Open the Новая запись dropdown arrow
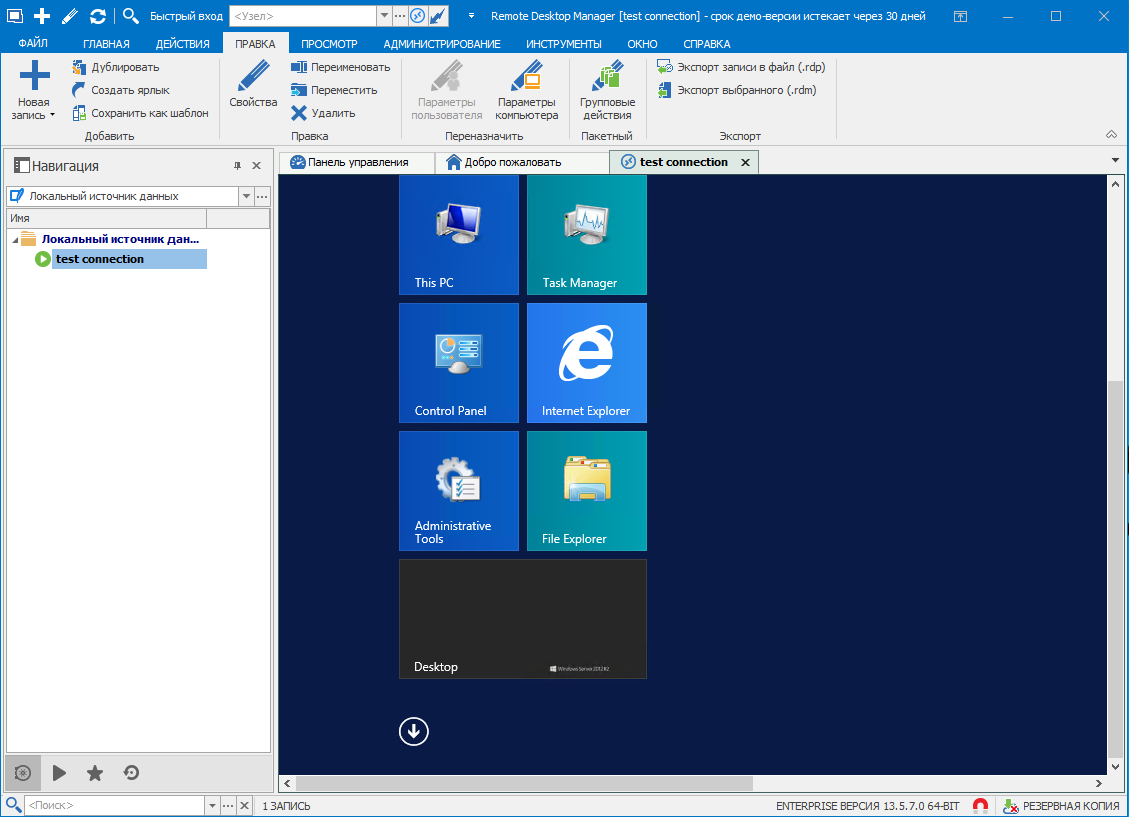 tap(52, 115)
